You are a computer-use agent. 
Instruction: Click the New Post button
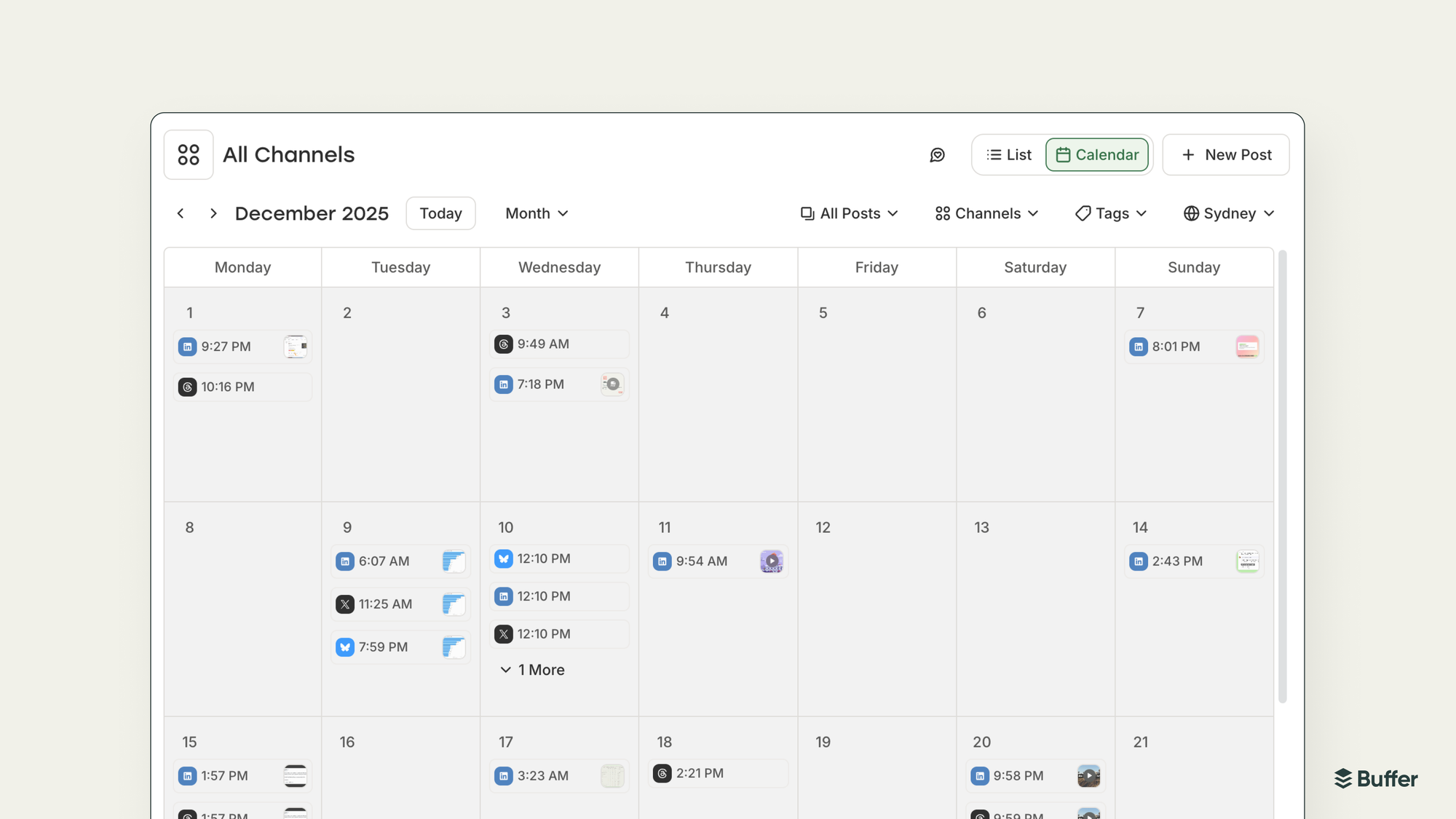point(1226,155)
